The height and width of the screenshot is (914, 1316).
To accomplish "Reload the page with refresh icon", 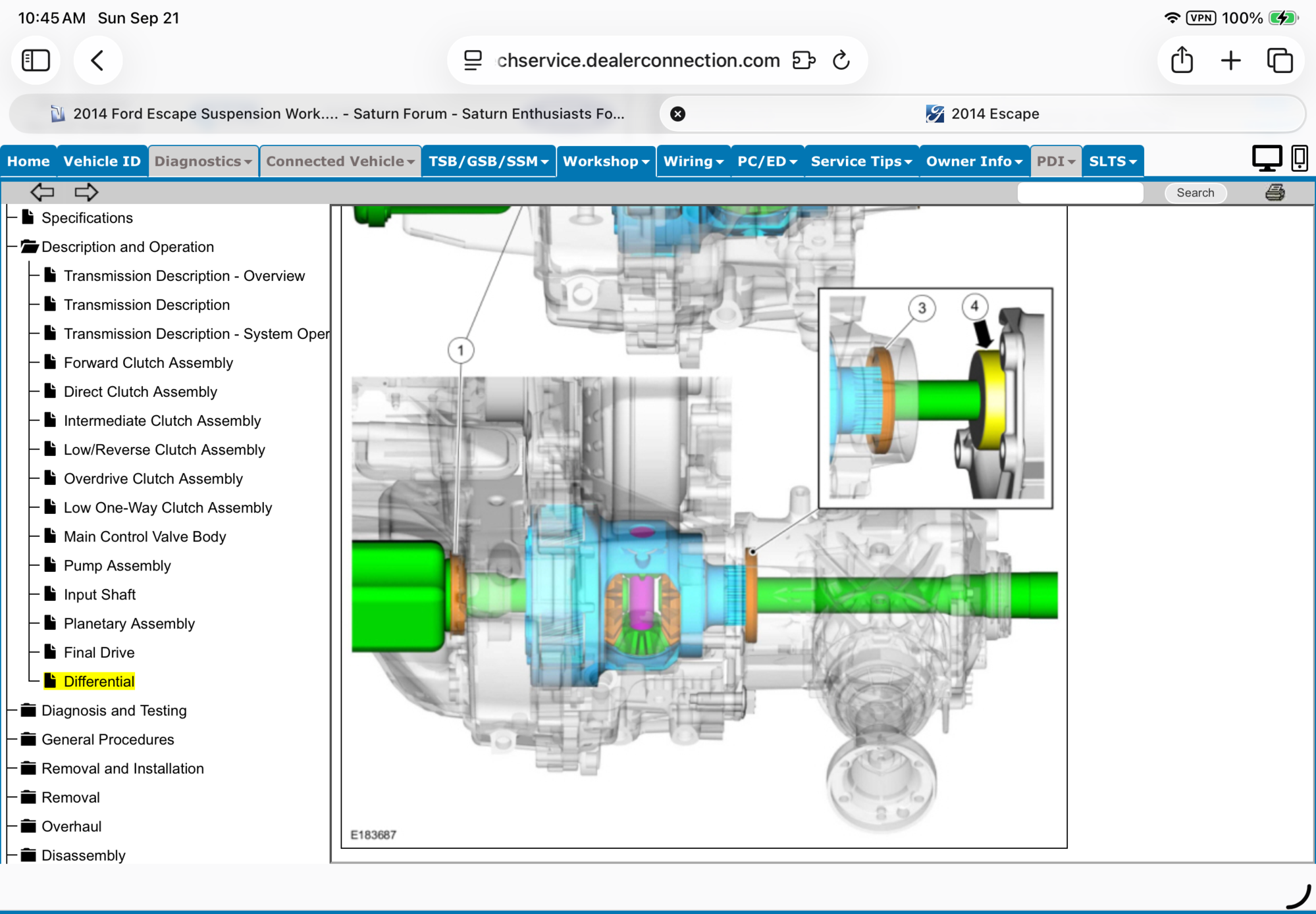I will click(x=841, y=61).
